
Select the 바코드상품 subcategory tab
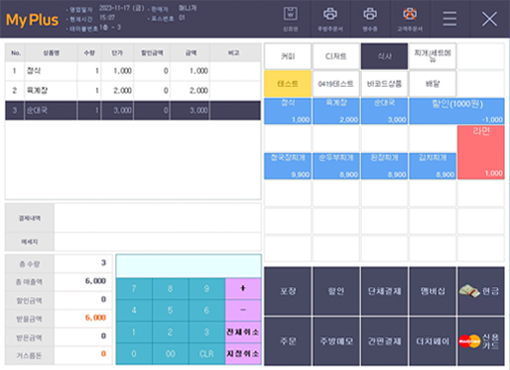(384, 83)
